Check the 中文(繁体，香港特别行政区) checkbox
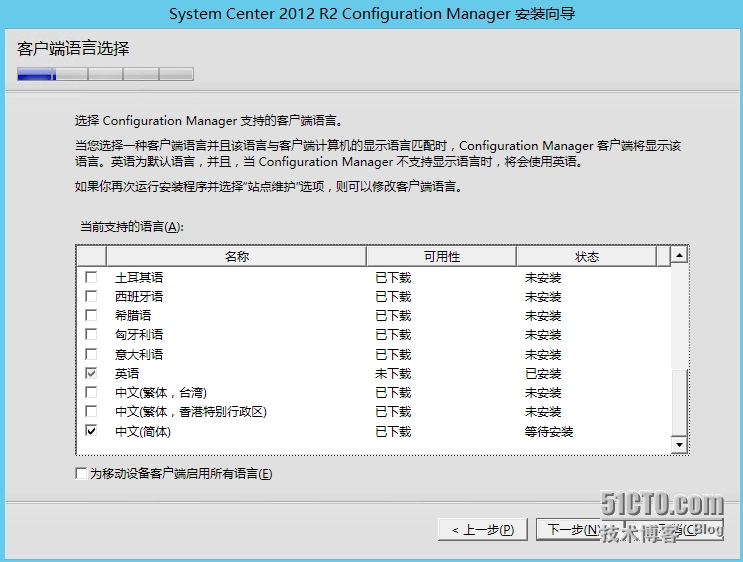Image resolution: width=743 pixels, height=562 pixels. (91, 411)
